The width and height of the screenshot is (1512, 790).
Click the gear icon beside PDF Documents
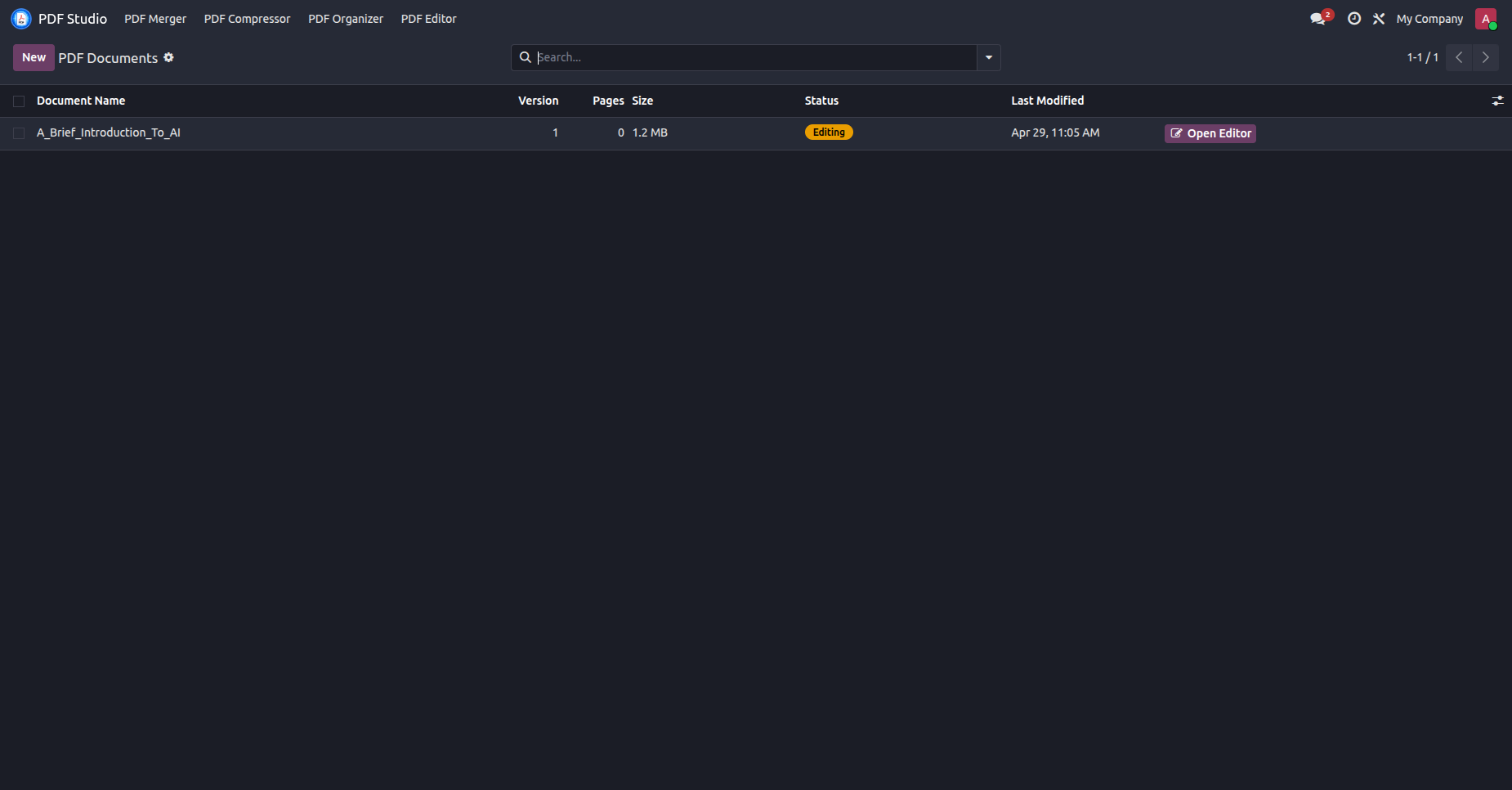point(169,57)
